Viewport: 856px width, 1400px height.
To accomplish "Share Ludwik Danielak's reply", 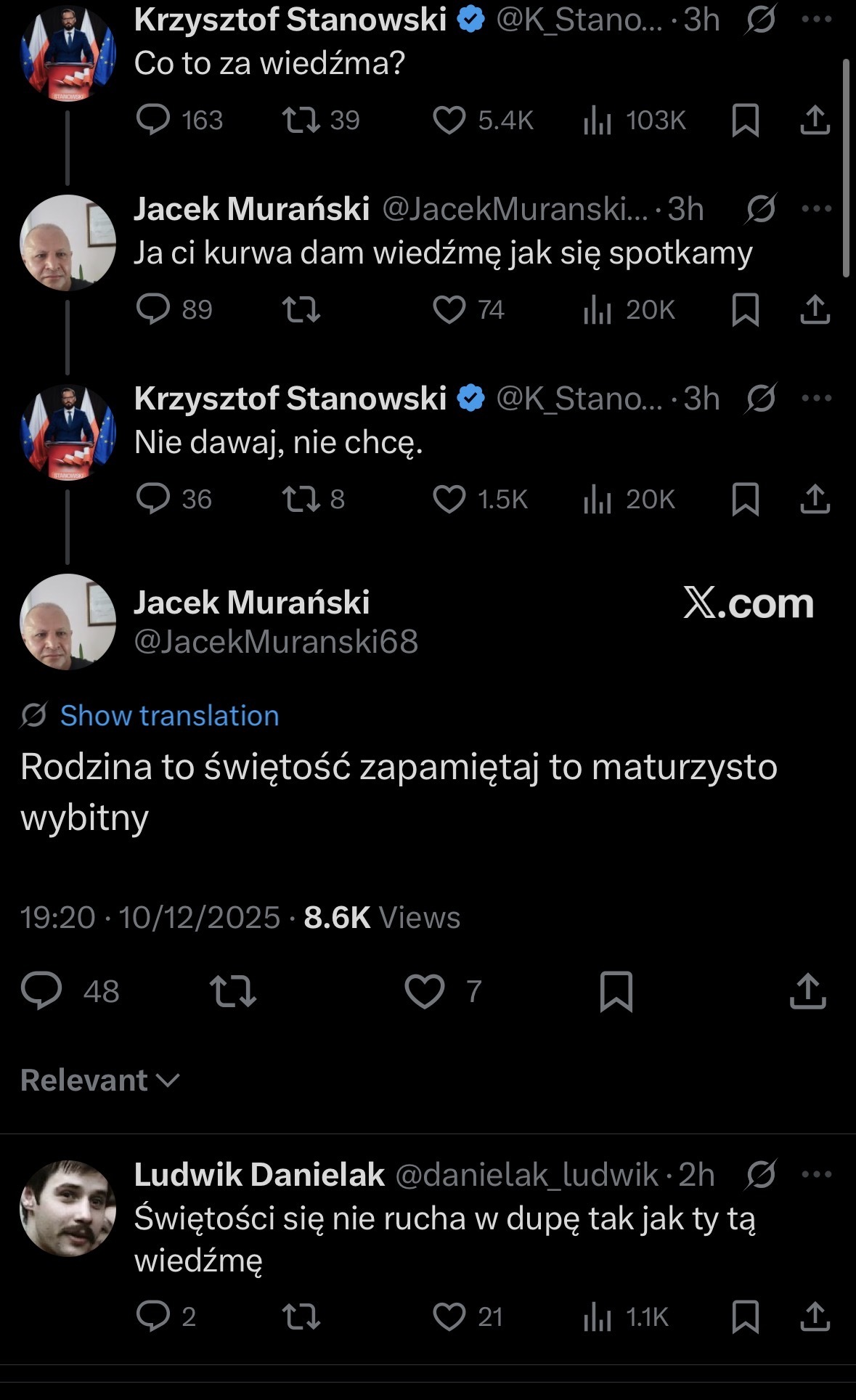I will pyautogui.click(x=815, y=1316).
